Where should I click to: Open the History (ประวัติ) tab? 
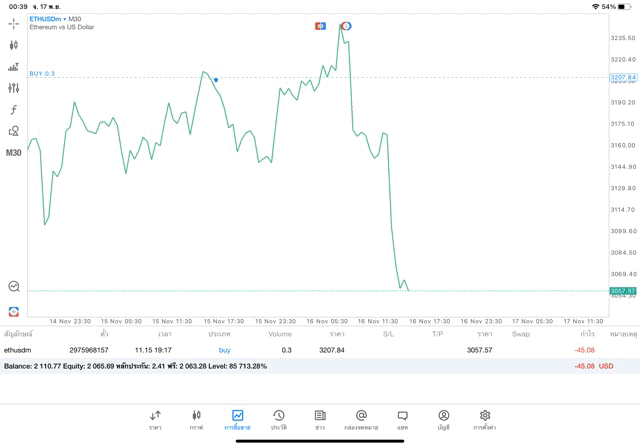click(279, 419)
